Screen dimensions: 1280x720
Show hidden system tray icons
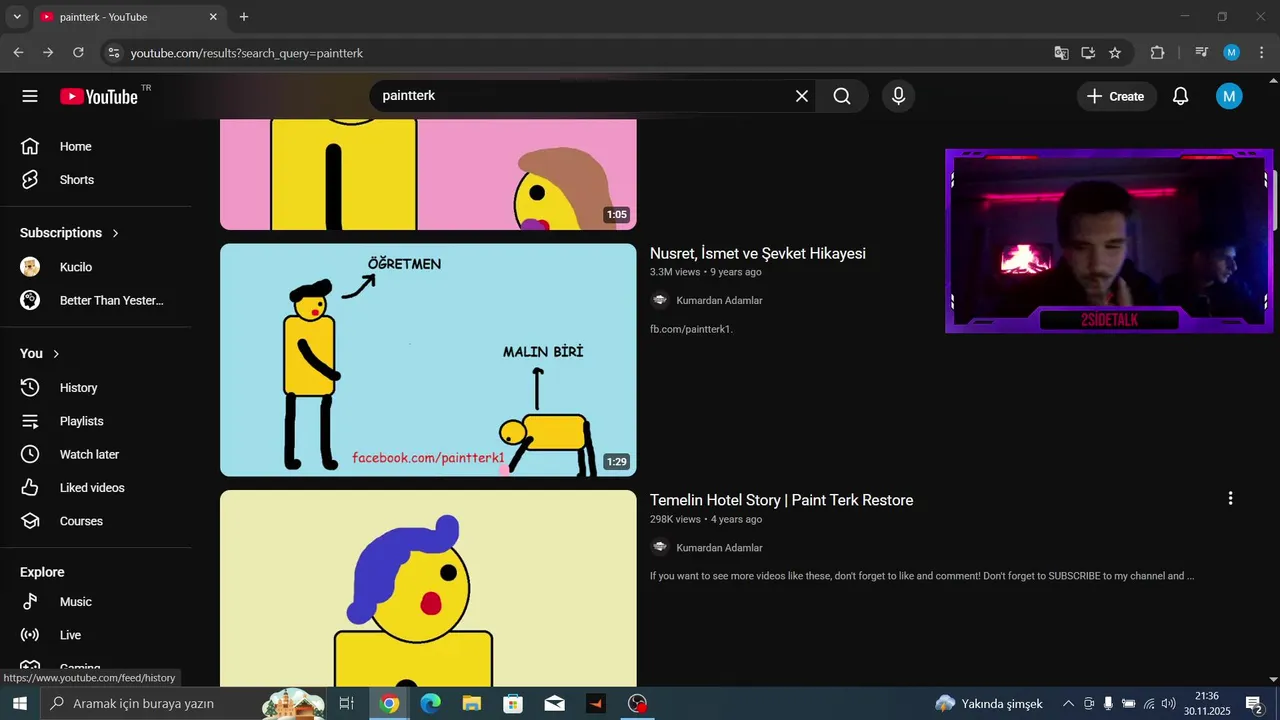click(1068, 704)
